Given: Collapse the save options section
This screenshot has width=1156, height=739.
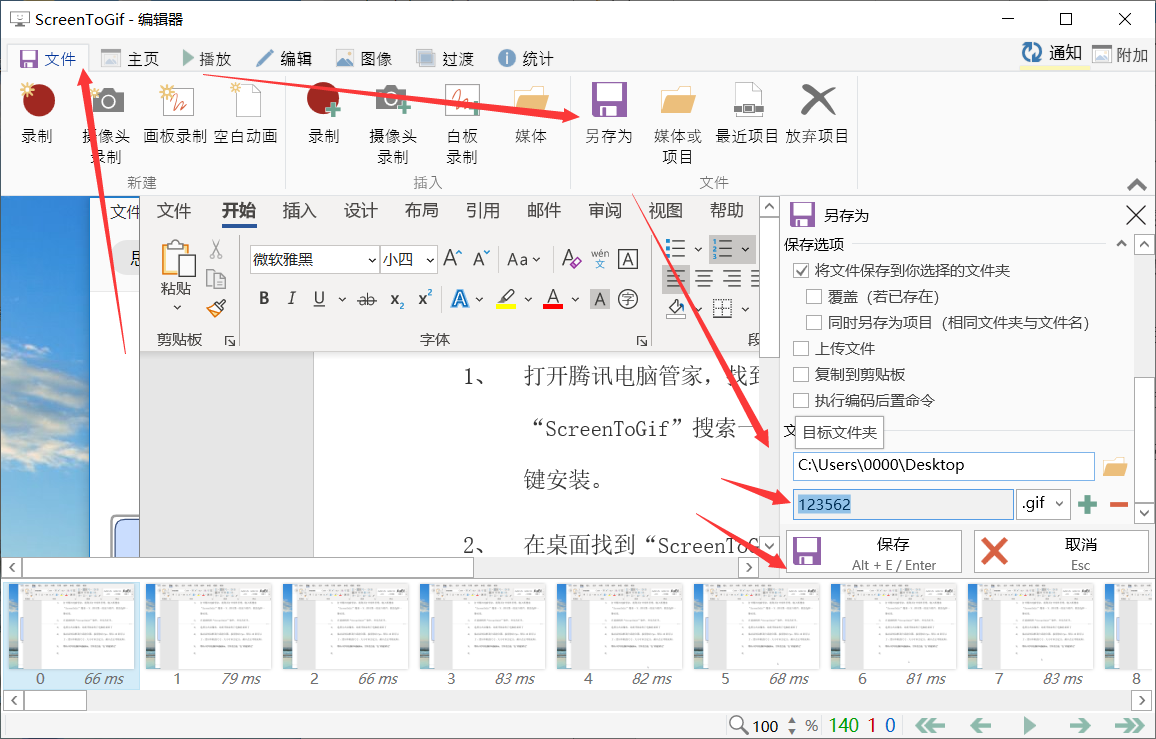Looking at the screenshot, I should [x=1121, y=243].
